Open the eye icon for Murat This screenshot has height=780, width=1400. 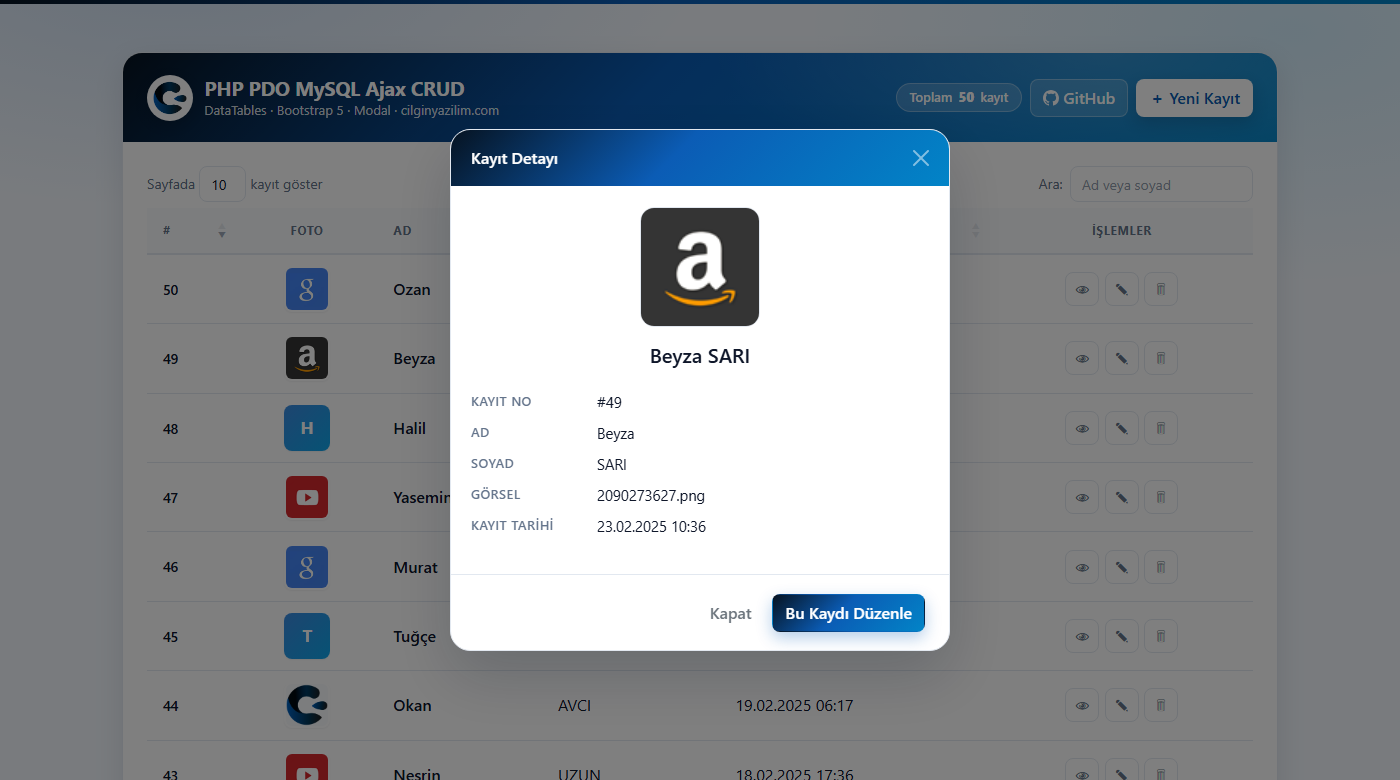pos(1082,567)
